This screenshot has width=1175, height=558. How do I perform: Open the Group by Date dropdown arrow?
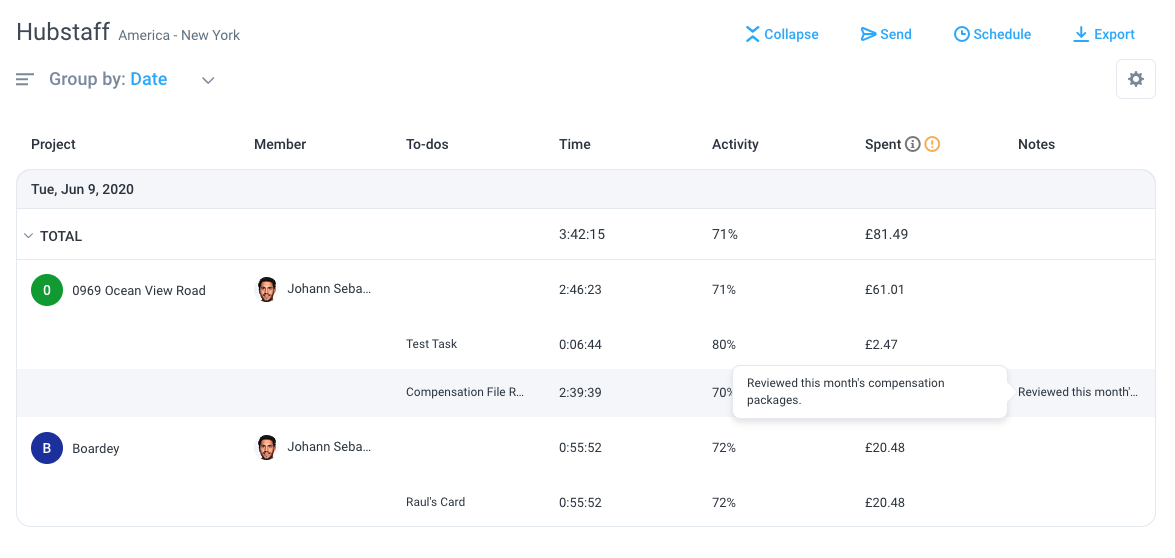click(208, 80)
